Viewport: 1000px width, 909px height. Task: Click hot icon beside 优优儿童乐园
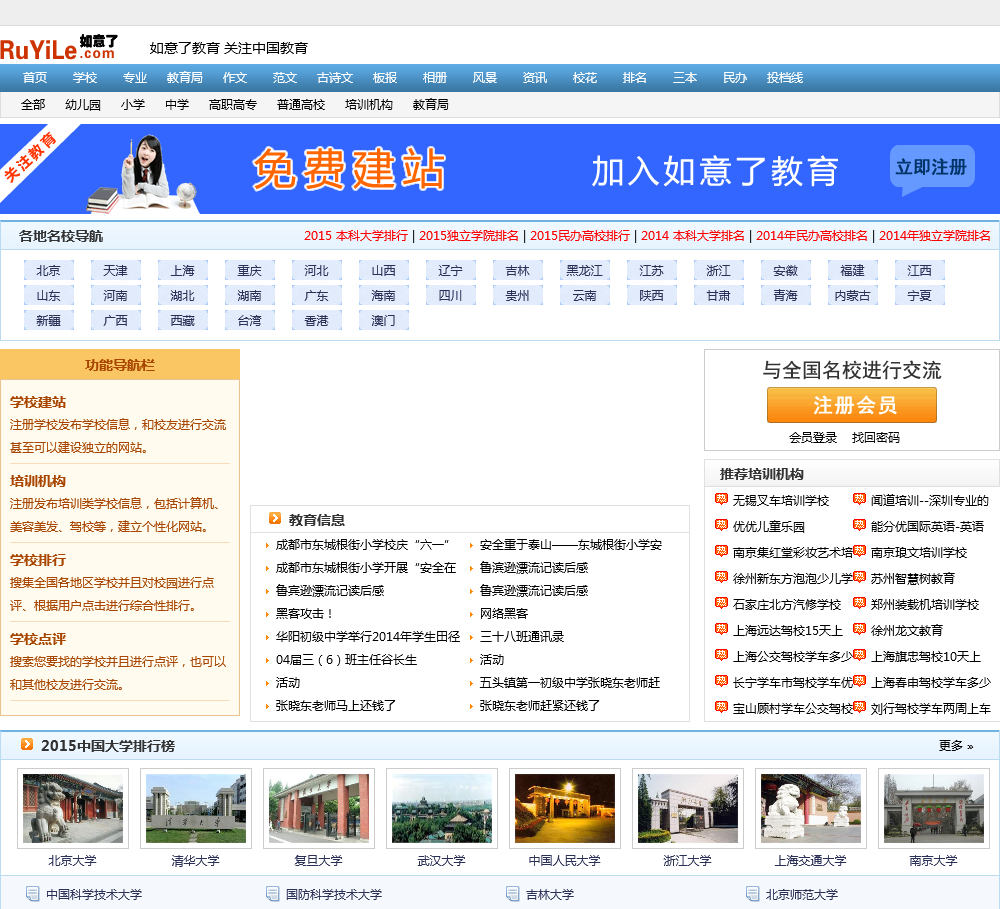[721, 526]
